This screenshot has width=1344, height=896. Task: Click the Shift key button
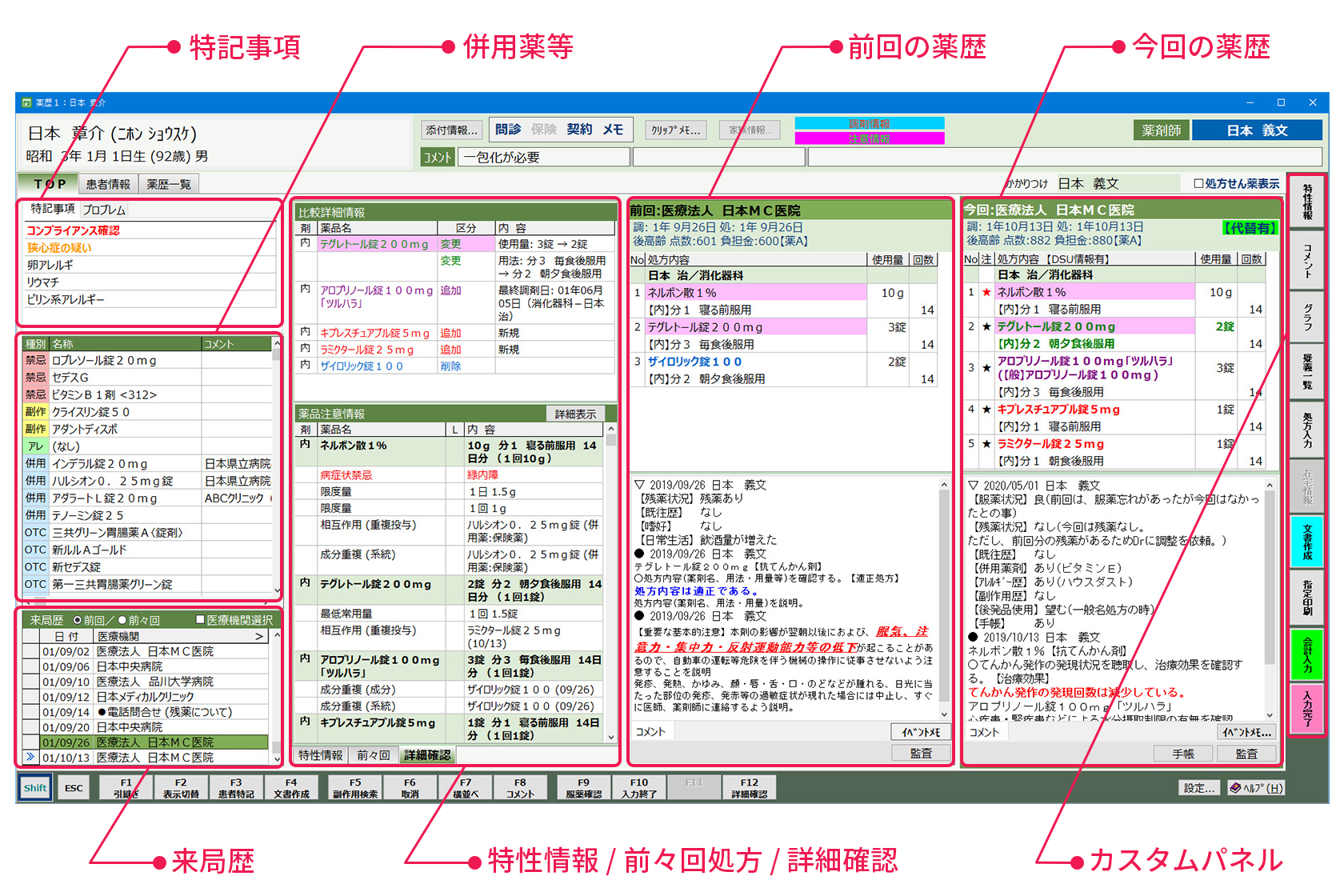click(x=34, y=788)
